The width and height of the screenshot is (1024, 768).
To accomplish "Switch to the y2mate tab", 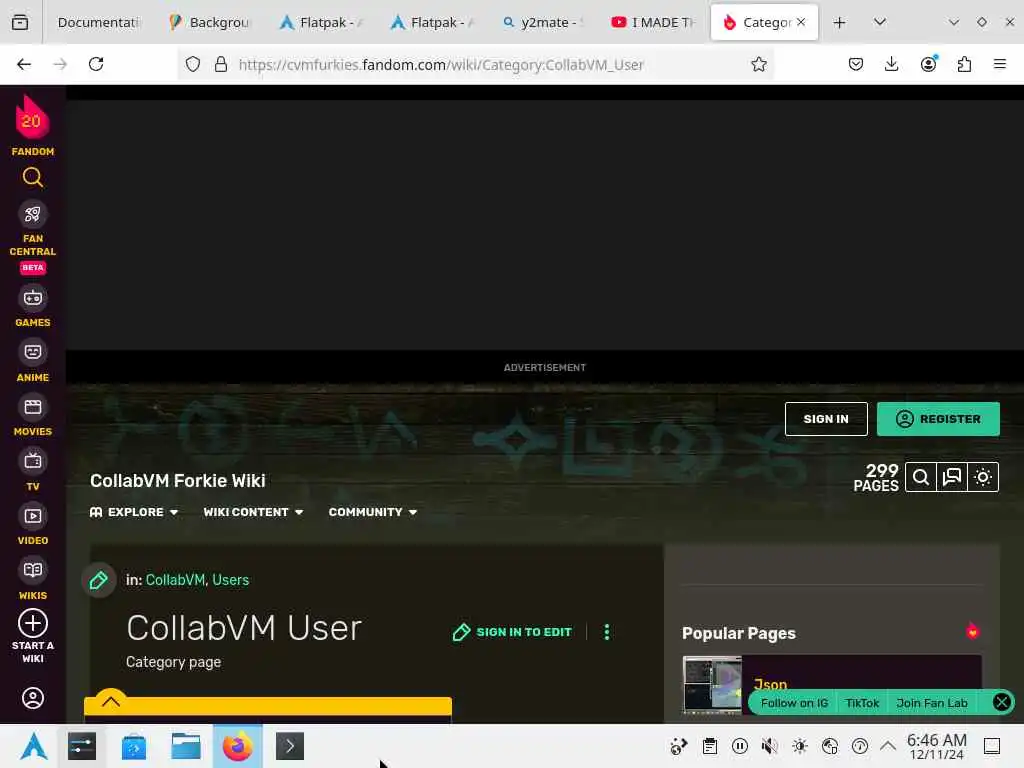I will click(543, 22).
